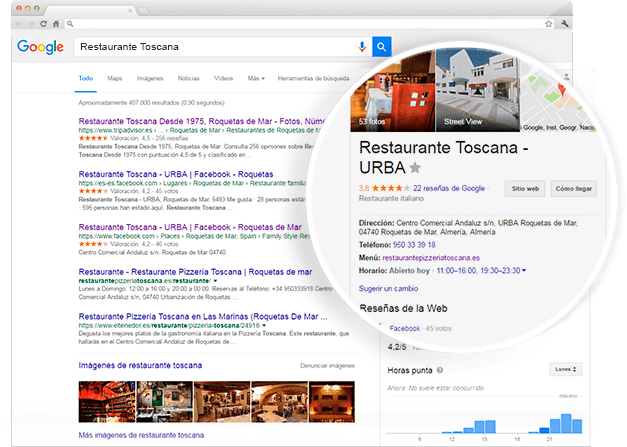
Task: Open the Lunes day selector dropdown
Action: coord(565,370)
